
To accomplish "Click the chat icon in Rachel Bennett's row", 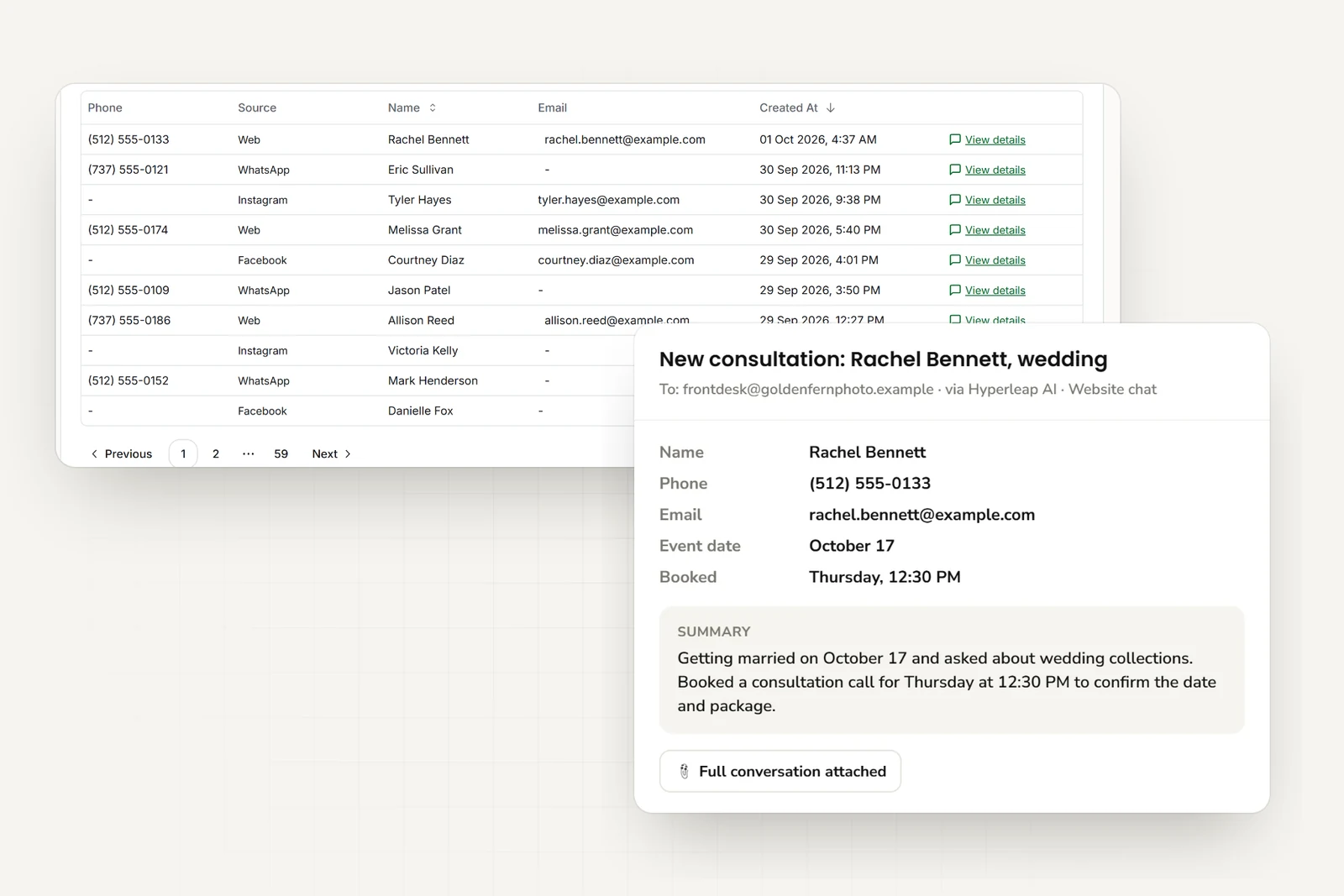I will coord(955,139).
